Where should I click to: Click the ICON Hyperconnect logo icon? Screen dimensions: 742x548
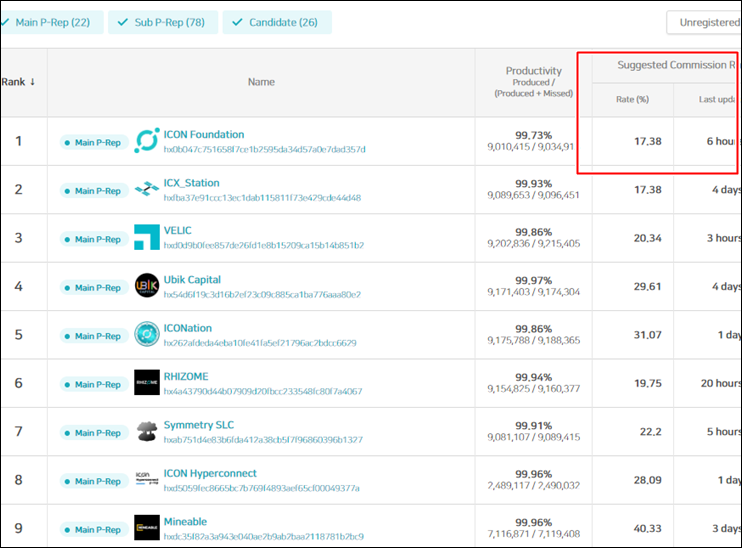click(x=147, y=478)
